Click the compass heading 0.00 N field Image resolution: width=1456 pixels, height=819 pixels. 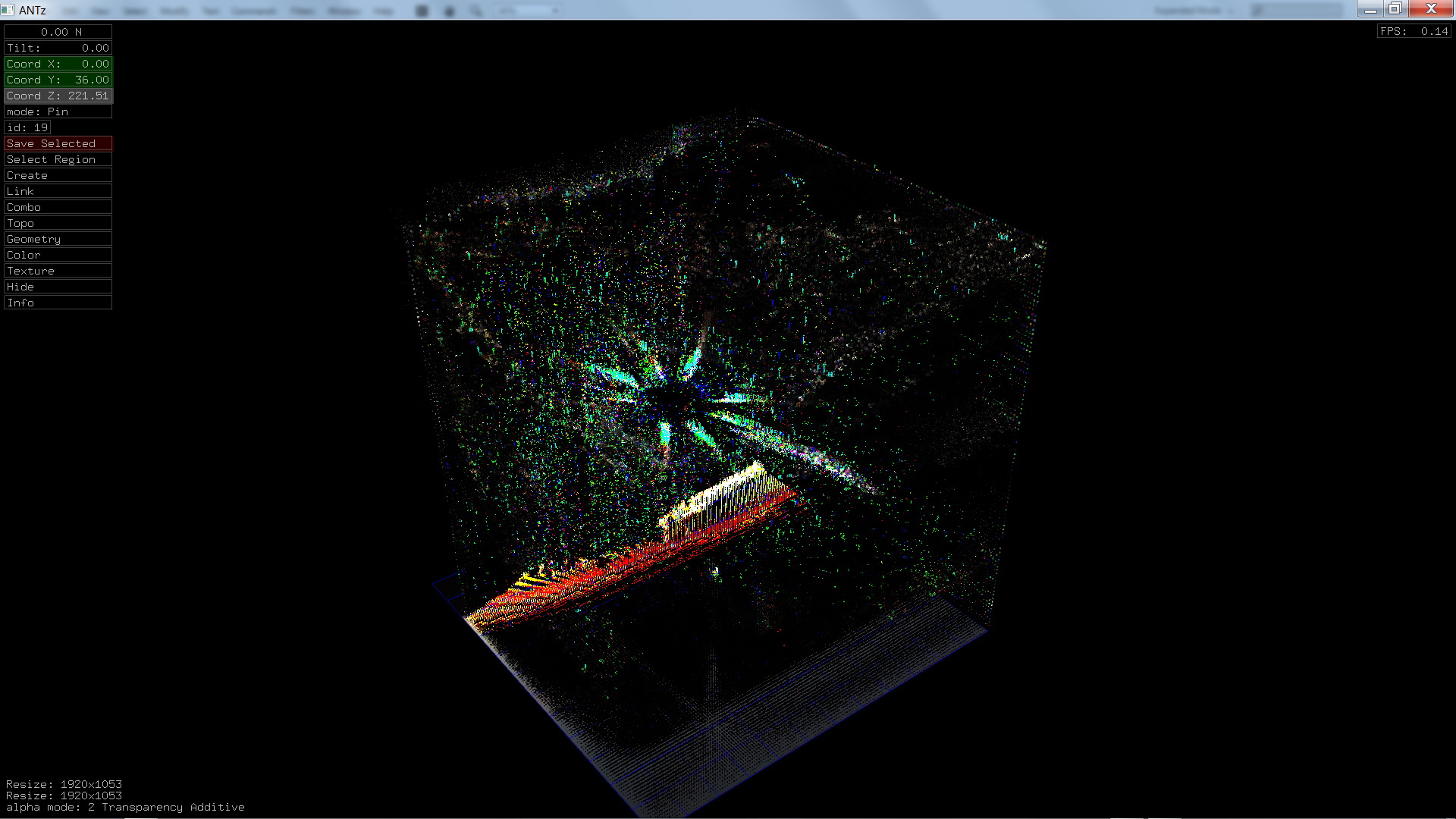click(x=58, y=32)
